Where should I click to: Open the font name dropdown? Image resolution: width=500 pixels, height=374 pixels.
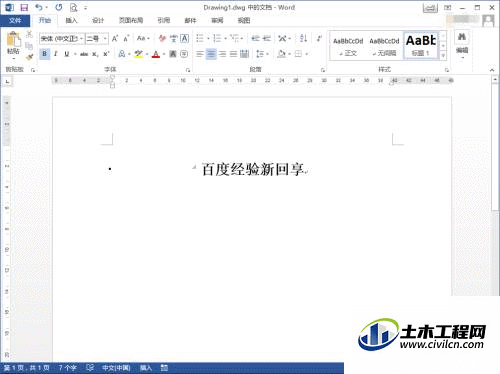coord(81,39)
